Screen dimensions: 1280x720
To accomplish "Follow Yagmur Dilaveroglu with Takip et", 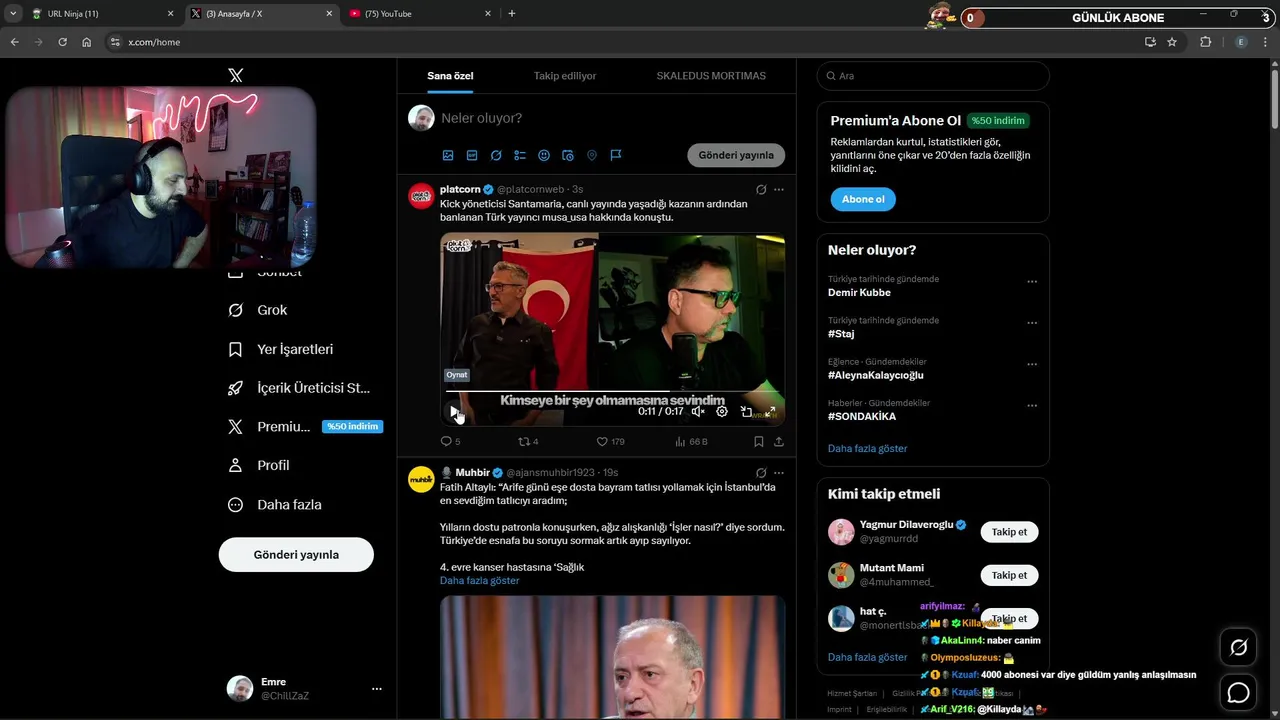I will click(x=1009, y=532).
